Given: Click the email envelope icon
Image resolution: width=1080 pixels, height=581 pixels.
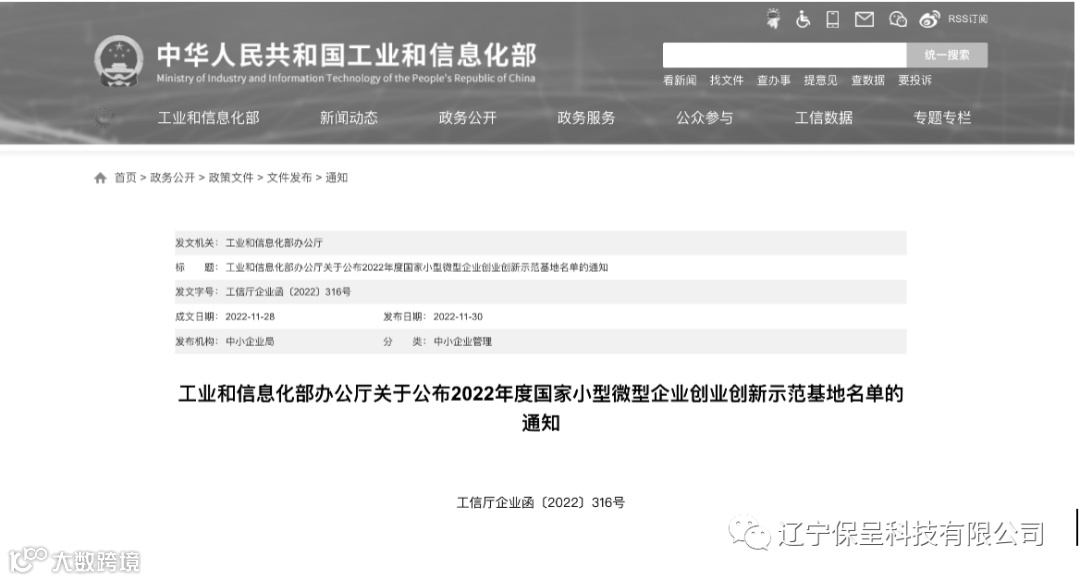Looking at the screenshot, I should [x=864, y=19].
